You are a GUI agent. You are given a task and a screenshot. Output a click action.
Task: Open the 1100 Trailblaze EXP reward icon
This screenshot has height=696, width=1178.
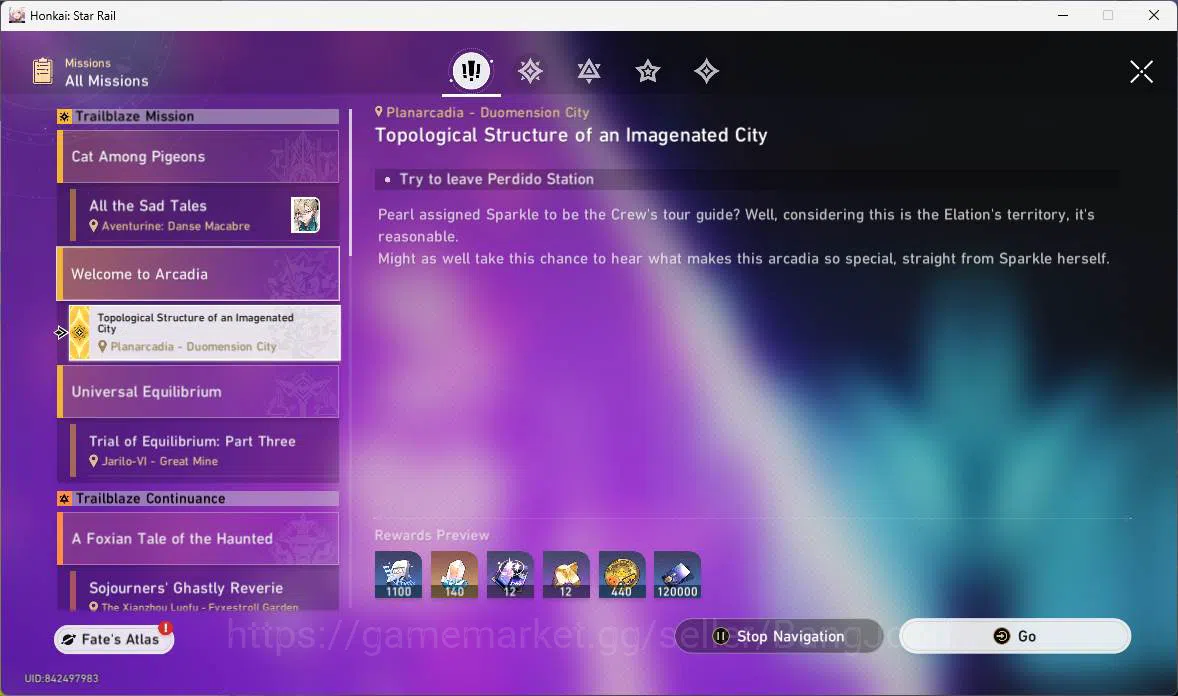(398, 575)
